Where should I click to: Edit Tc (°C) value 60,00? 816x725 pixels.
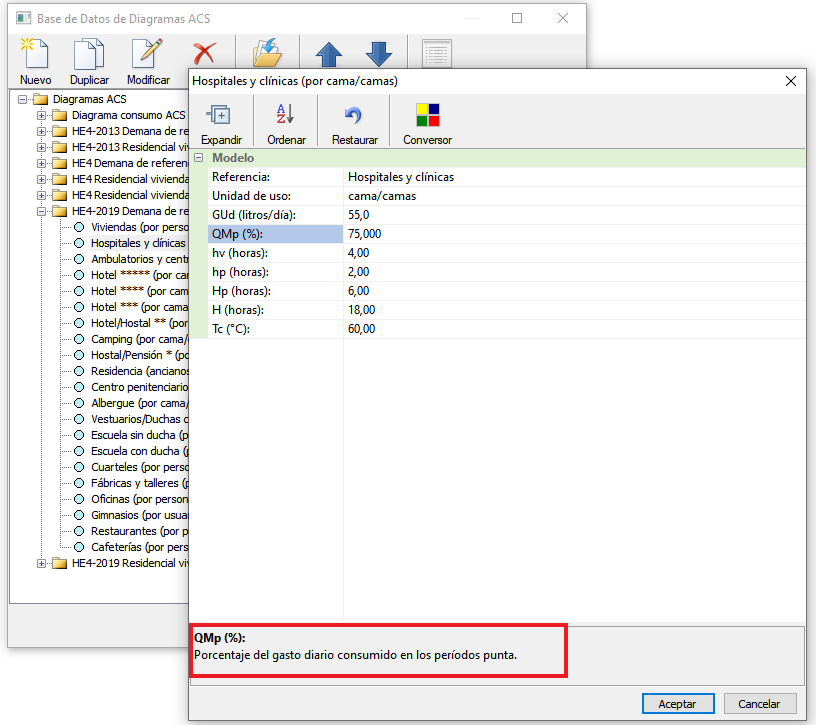(x=574, y=329)
